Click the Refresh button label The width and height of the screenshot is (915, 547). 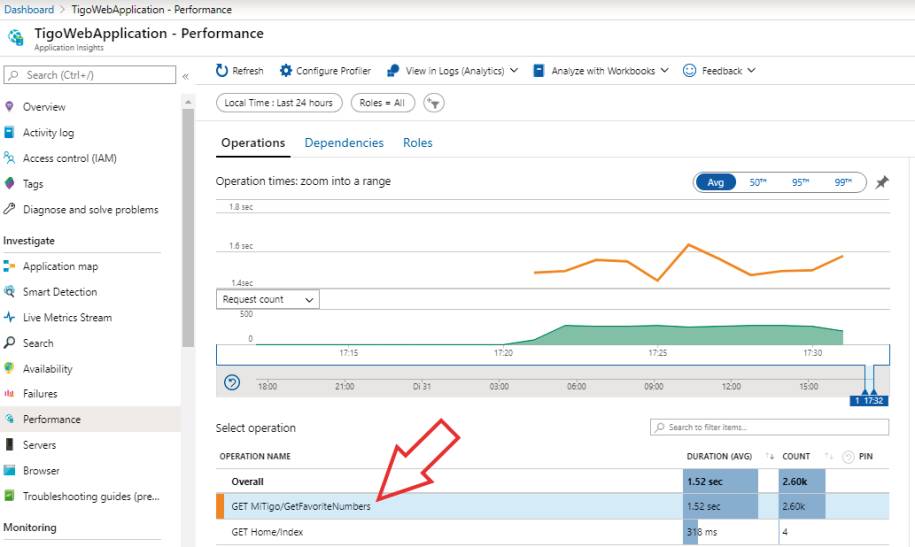point(247,71)
